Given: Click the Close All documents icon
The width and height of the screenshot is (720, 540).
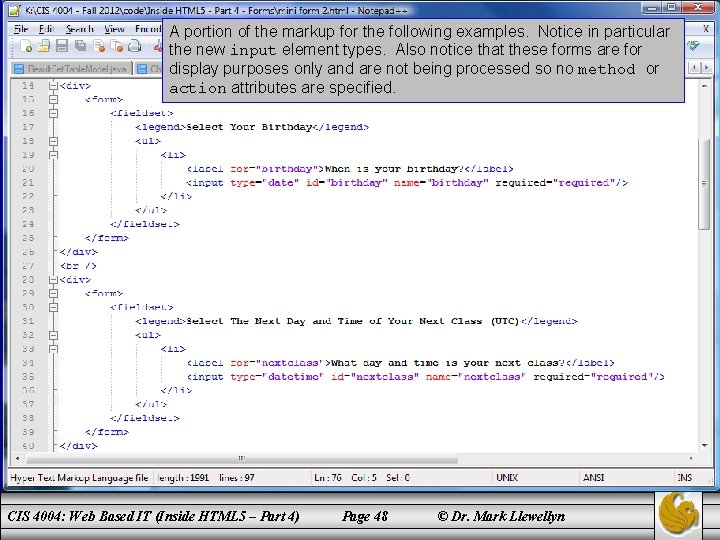Looking at the screenshot, I should [x=117, y=46].
